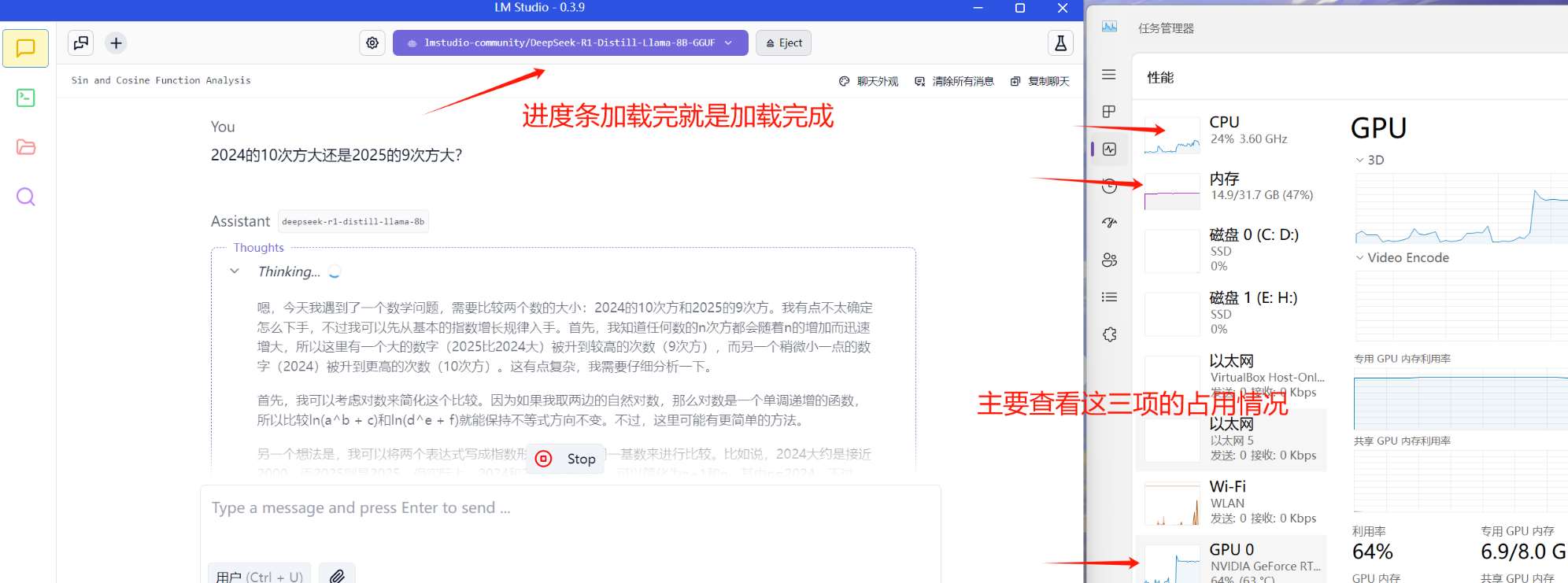Open Services page in Task Manager

(1109, 334)
